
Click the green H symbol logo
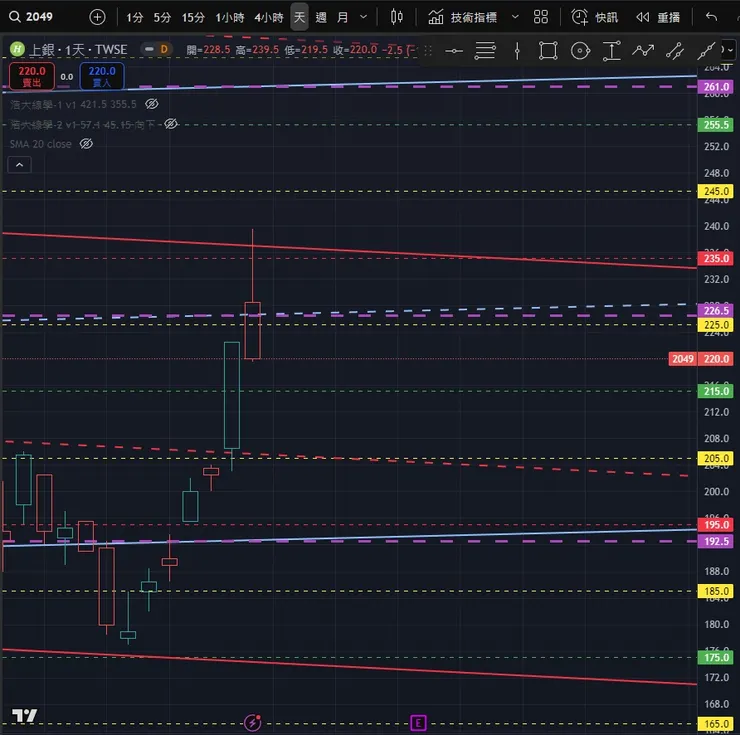[17, 49]
